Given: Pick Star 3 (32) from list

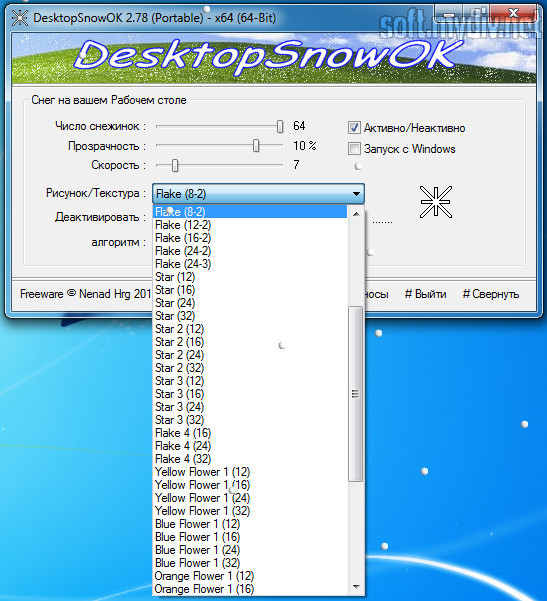Looking at the screenshot, I should click(250, 420).
